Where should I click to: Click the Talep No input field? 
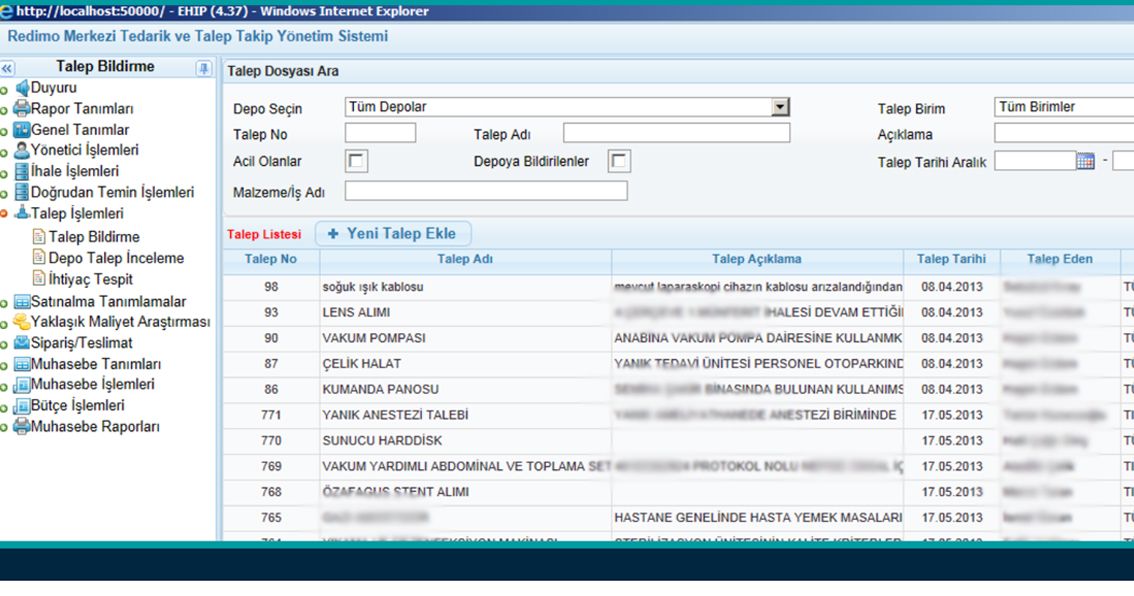click(380, 133)
